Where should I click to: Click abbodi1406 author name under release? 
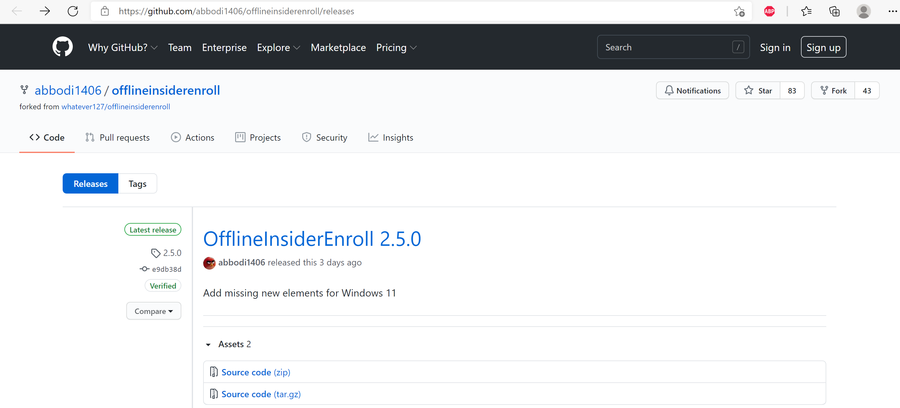coord(242,263)
